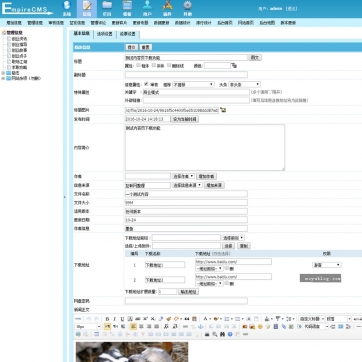The width and height of the screenshot is (362, 362).
Task: Open the 选择前缀 (select prefix) dropdown
Action: (x=233, y=238)
